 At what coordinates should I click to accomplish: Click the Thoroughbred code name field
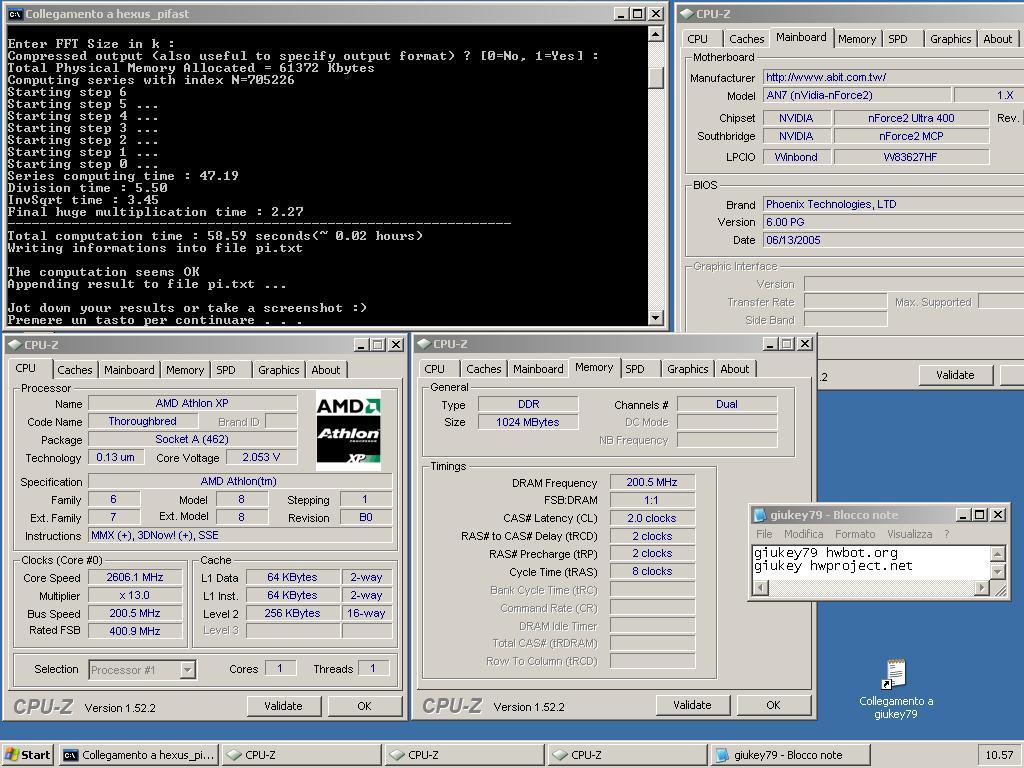[x=142, y=421]
